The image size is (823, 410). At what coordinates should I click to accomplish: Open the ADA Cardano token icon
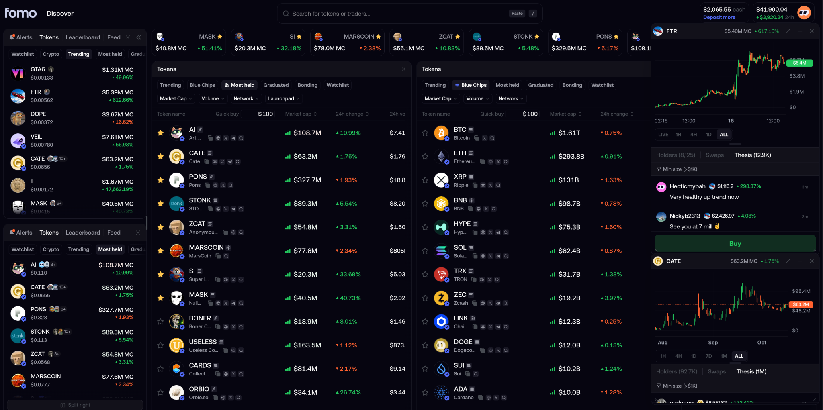click(x=441, y=393)
